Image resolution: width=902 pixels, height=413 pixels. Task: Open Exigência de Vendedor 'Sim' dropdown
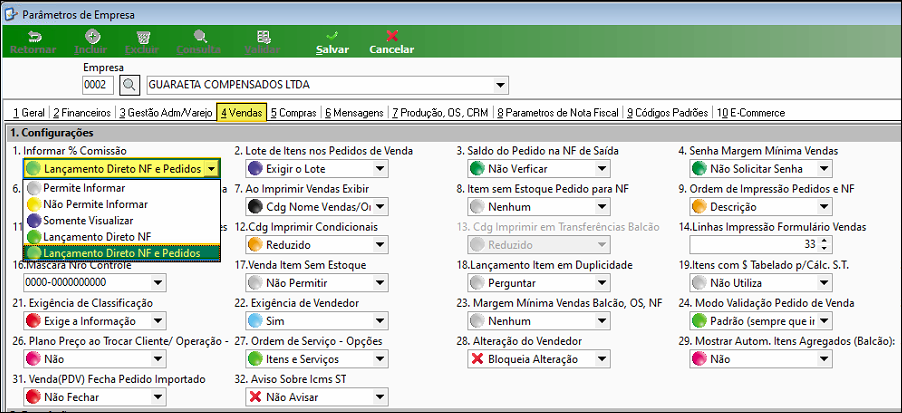(x=380, y=321)
